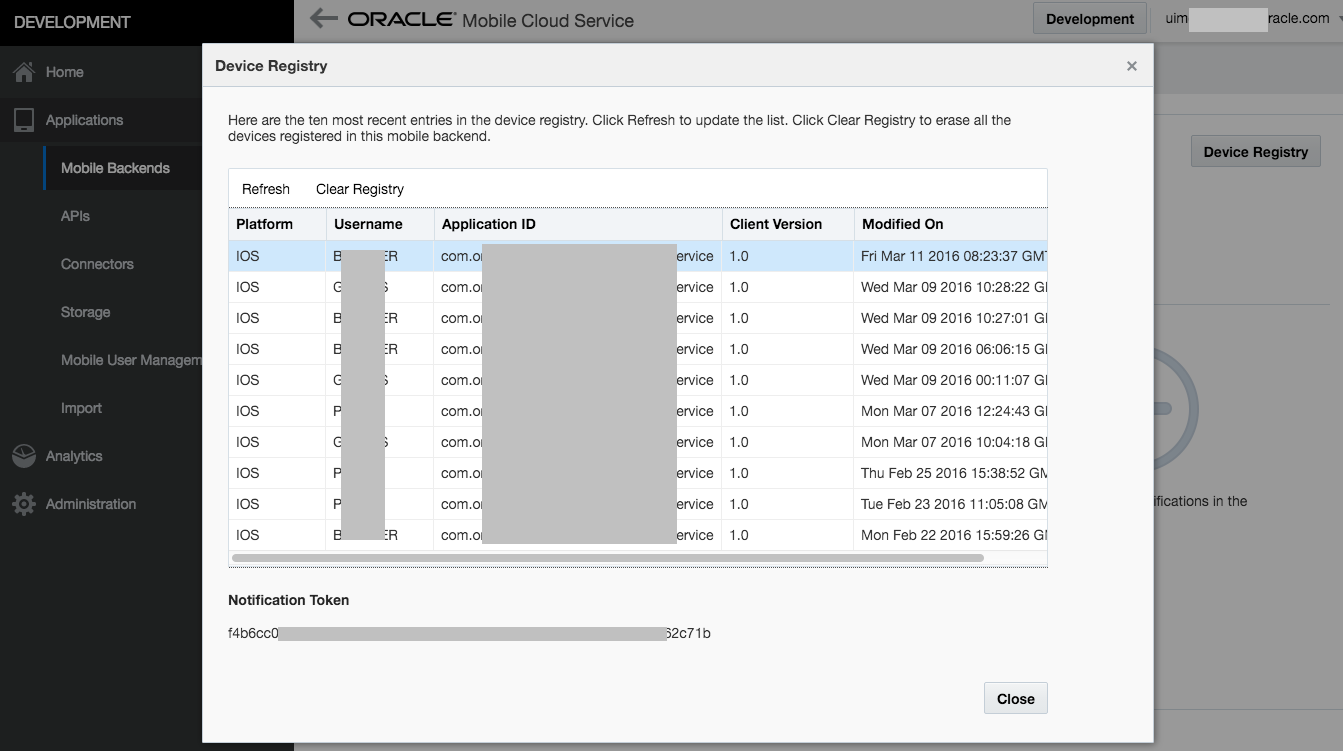Open Connectors in sidebar
The height and width of the screenshot is (751, 1343).
pyautogui.click(x=97, y=264)
